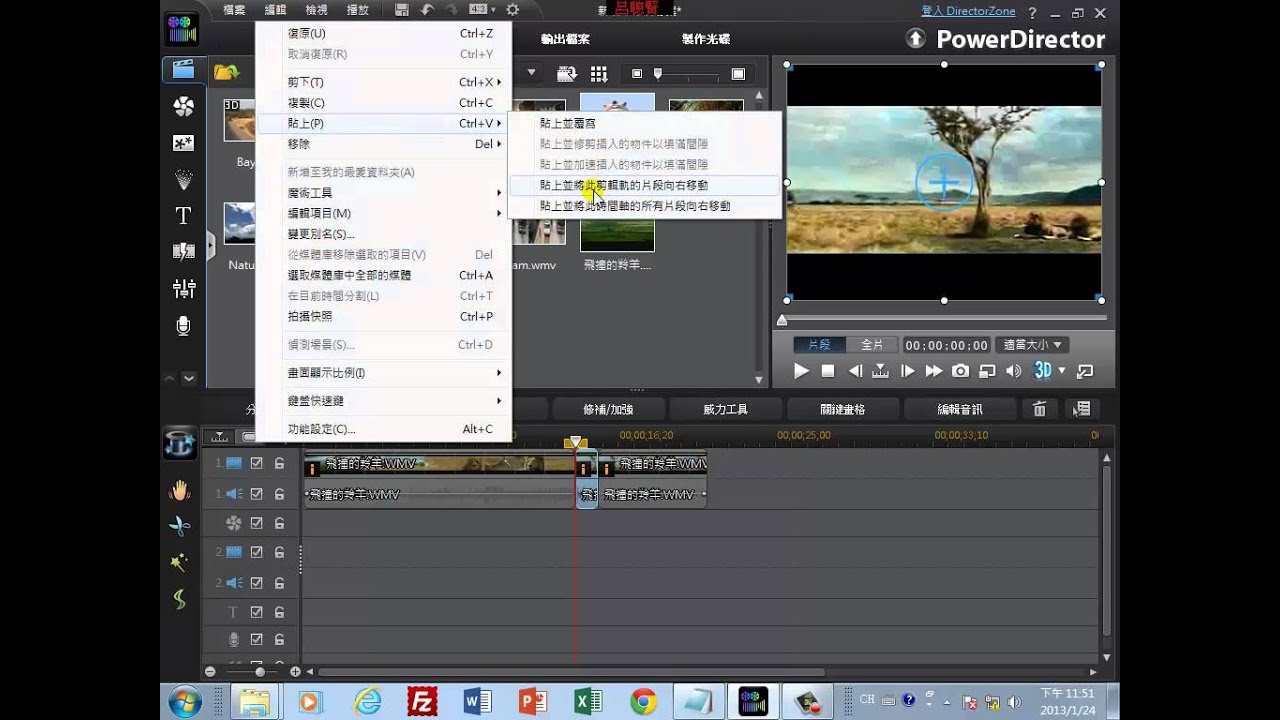Open the Title Room T icon
This screenshot has width=1280, height=720.
click(184, 215)
